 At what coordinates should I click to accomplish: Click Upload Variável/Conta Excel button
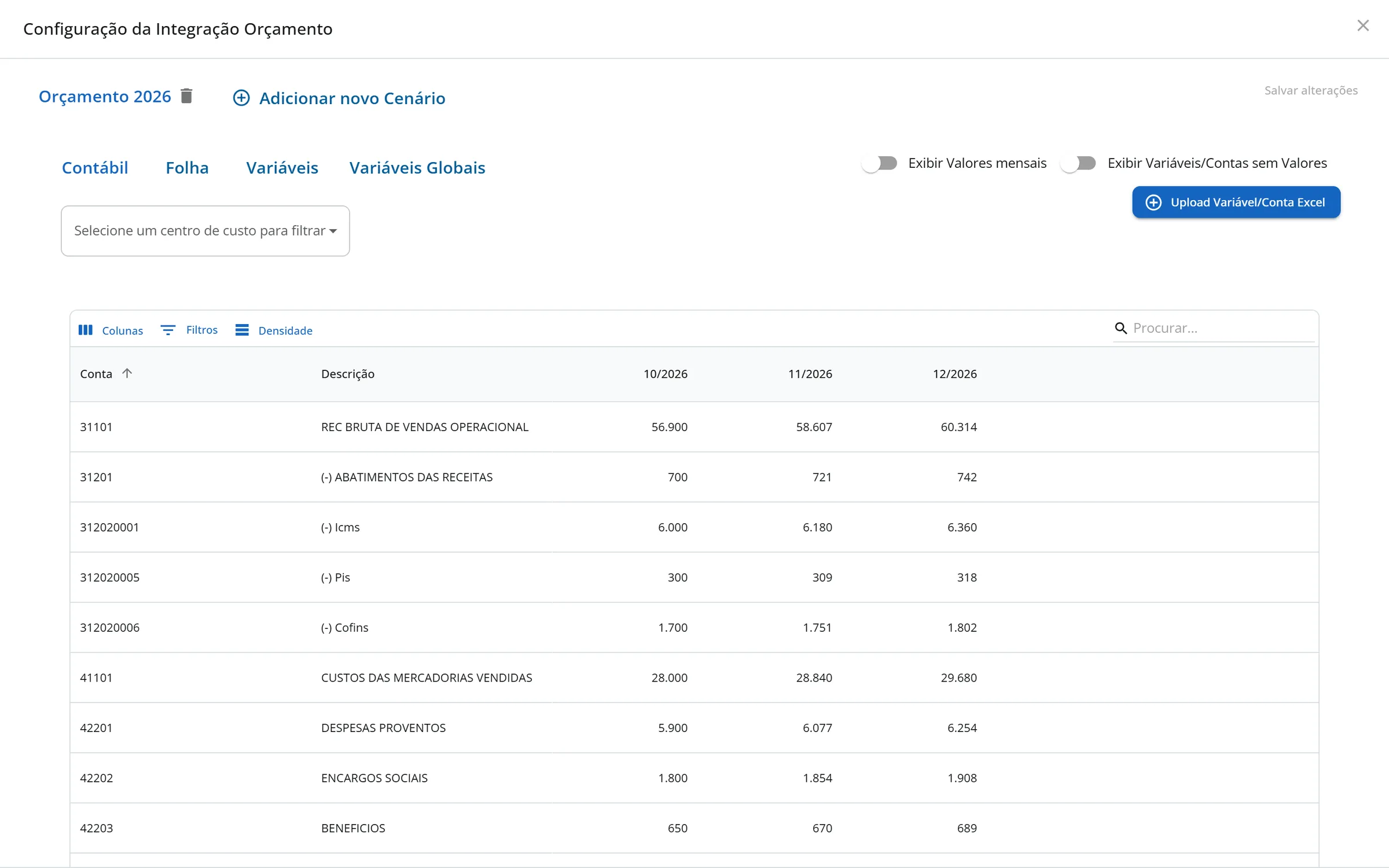(x=1236, y=203)
